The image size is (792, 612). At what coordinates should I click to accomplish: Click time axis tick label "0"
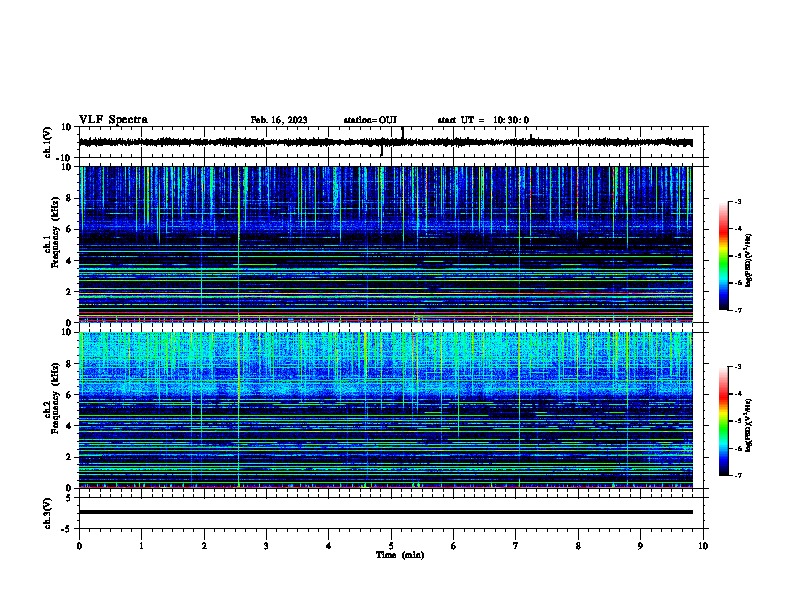pos(79,546)
